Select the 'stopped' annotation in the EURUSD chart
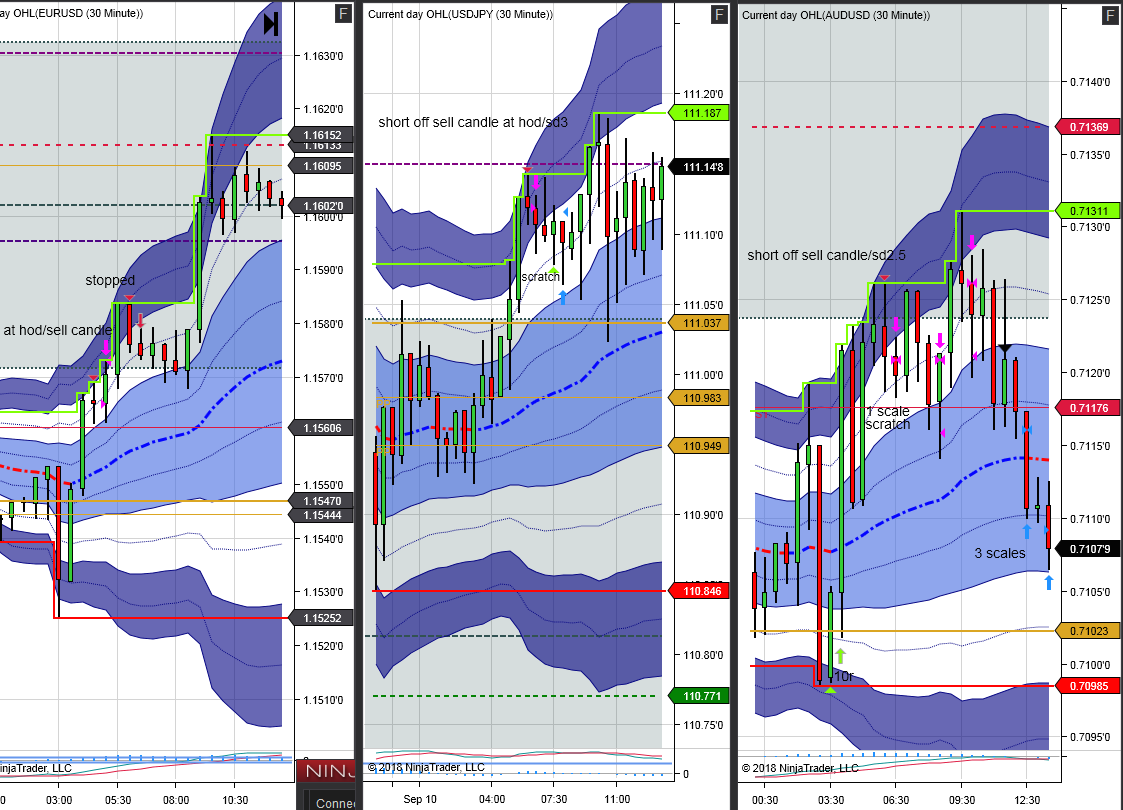Viewport: 1123px width, 810px height. tap(110, 280)
